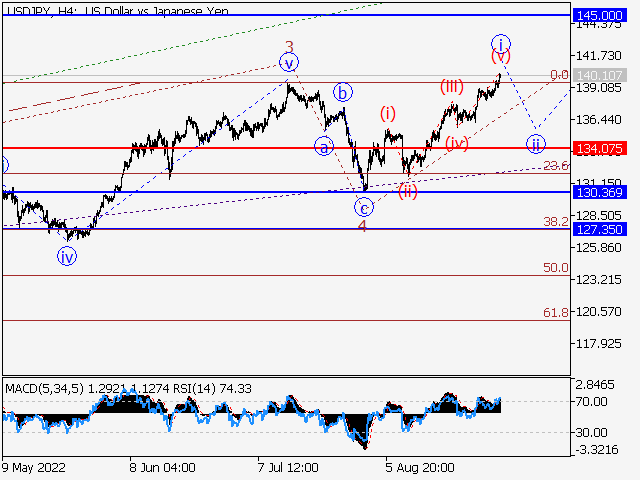The image size is (640, 480).
Task: Click the blue circled a wave label
Action: [324, 147]
